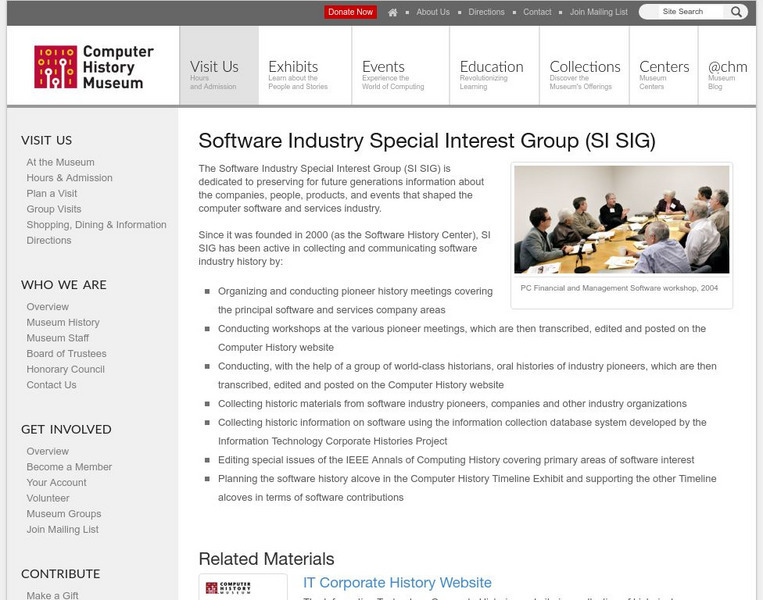Click the 'Software Industry Special Interest Group (SI SIG)' heading
Screen dimensions: 763x600
coord(427,141)
